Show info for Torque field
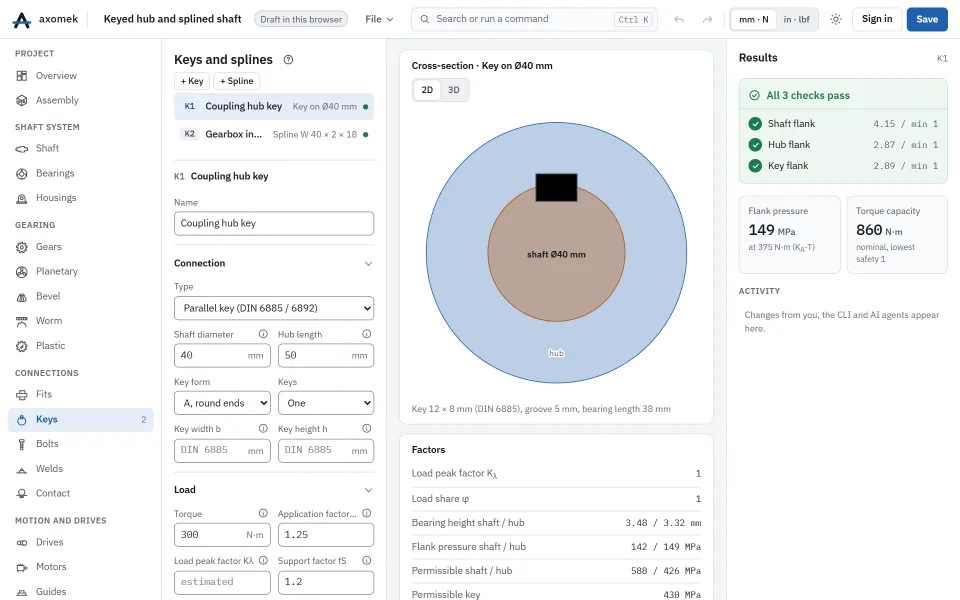The width and height of the screenshot is (960, 600). [x=263, y=514]
